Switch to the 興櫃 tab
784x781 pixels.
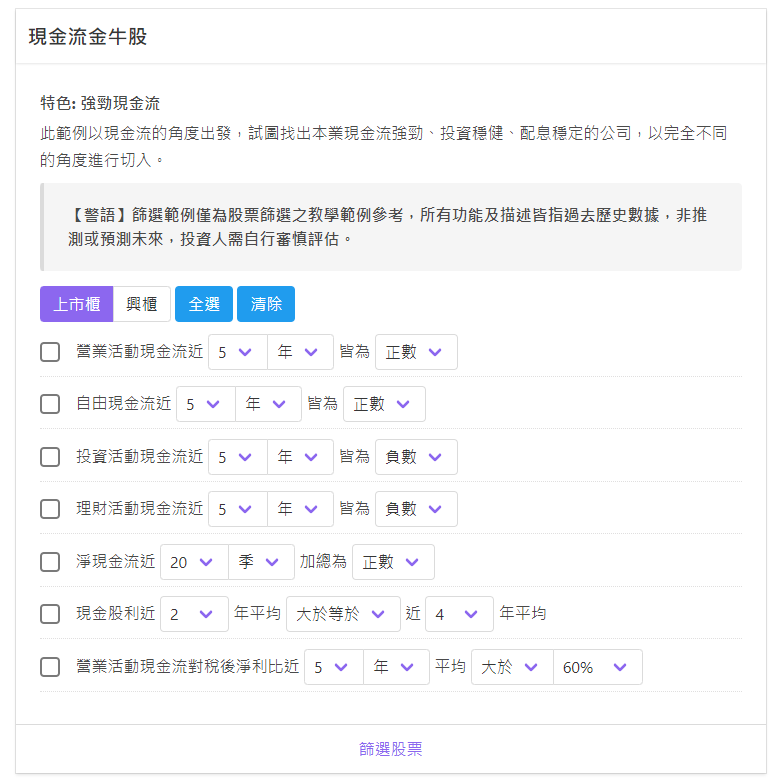142,304
